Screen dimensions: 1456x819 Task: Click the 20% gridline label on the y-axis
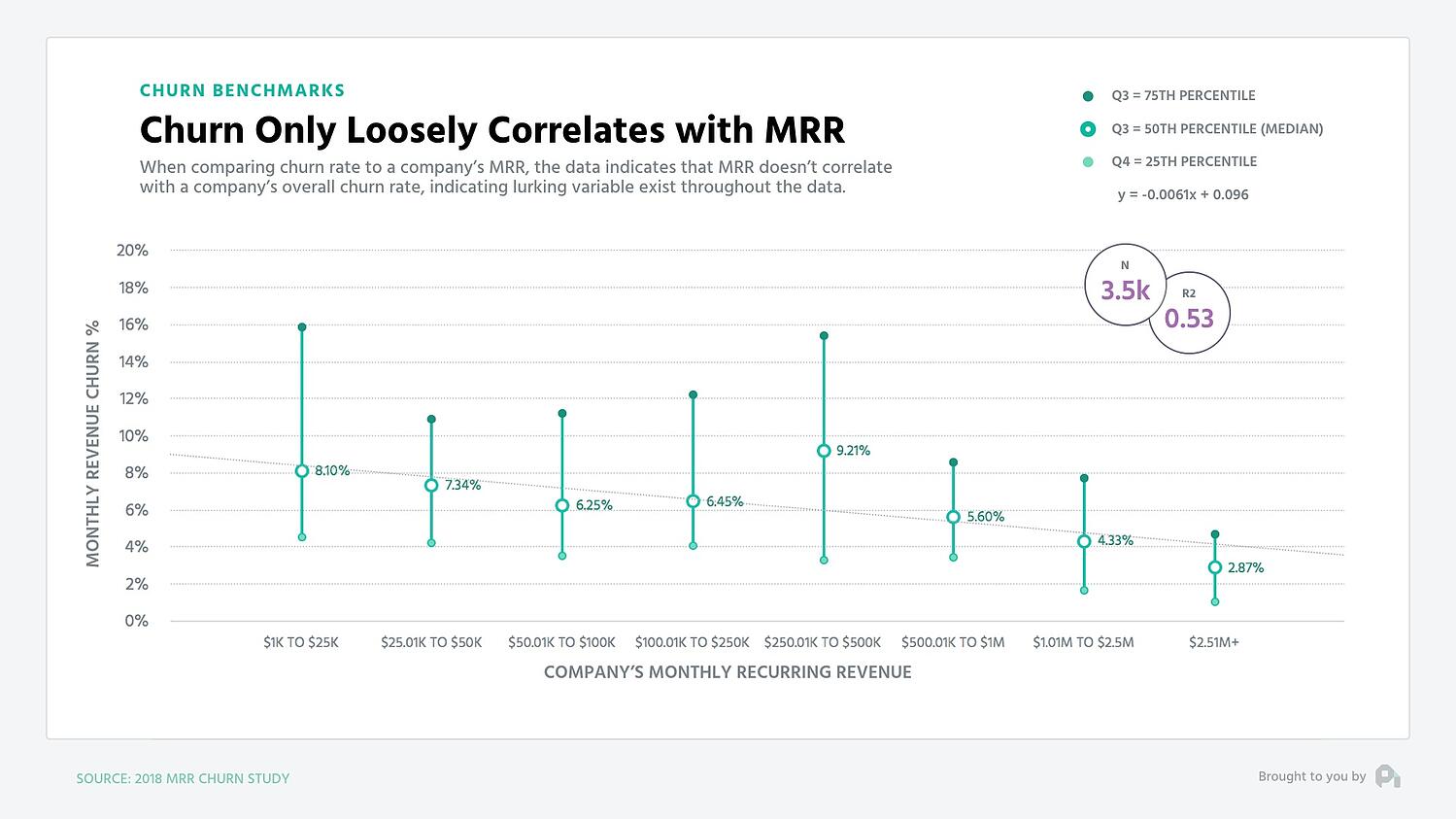pyautogui.click(x=135, y=250)
